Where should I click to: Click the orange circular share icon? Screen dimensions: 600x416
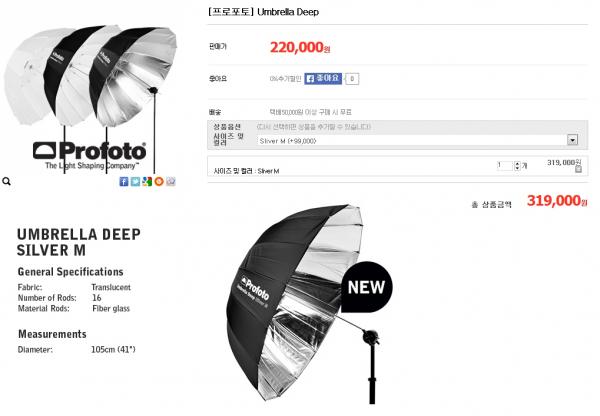click(x=159, y=181)
